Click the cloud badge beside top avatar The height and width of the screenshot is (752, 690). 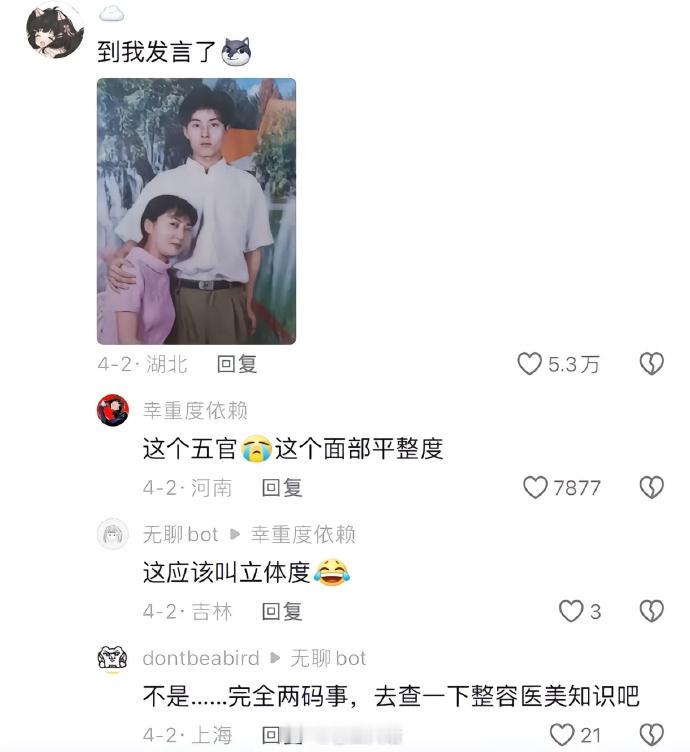pos(112,14)
